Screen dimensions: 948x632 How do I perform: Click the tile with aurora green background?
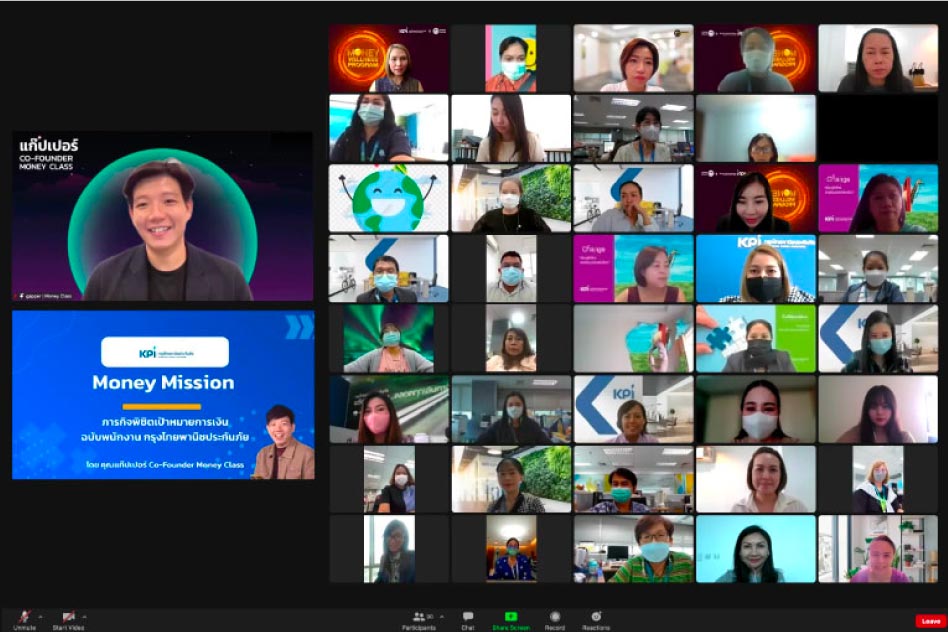point(388,339)
